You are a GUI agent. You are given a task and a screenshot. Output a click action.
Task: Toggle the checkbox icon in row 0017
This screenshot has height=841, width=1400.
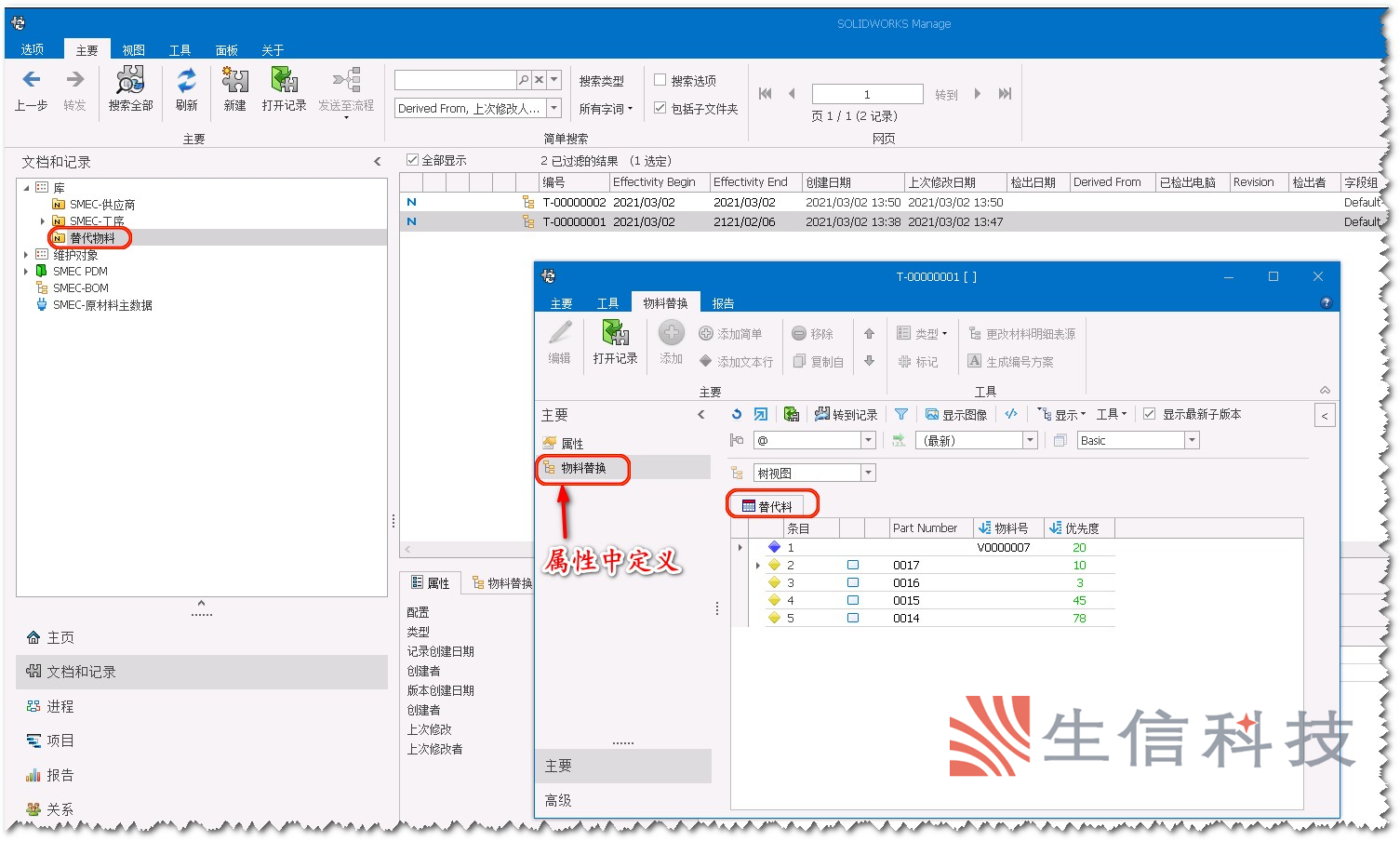pyautogui.click(x=852, y=565)
